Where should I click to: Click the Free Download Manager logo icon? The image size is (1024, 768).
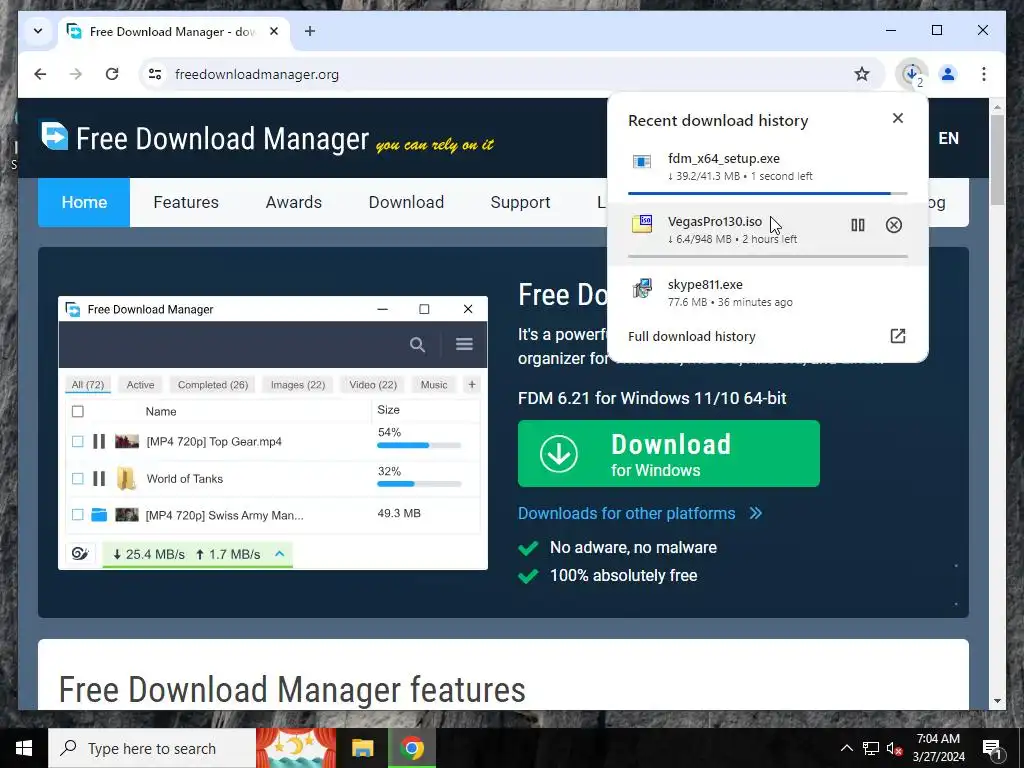pos(54,136)
